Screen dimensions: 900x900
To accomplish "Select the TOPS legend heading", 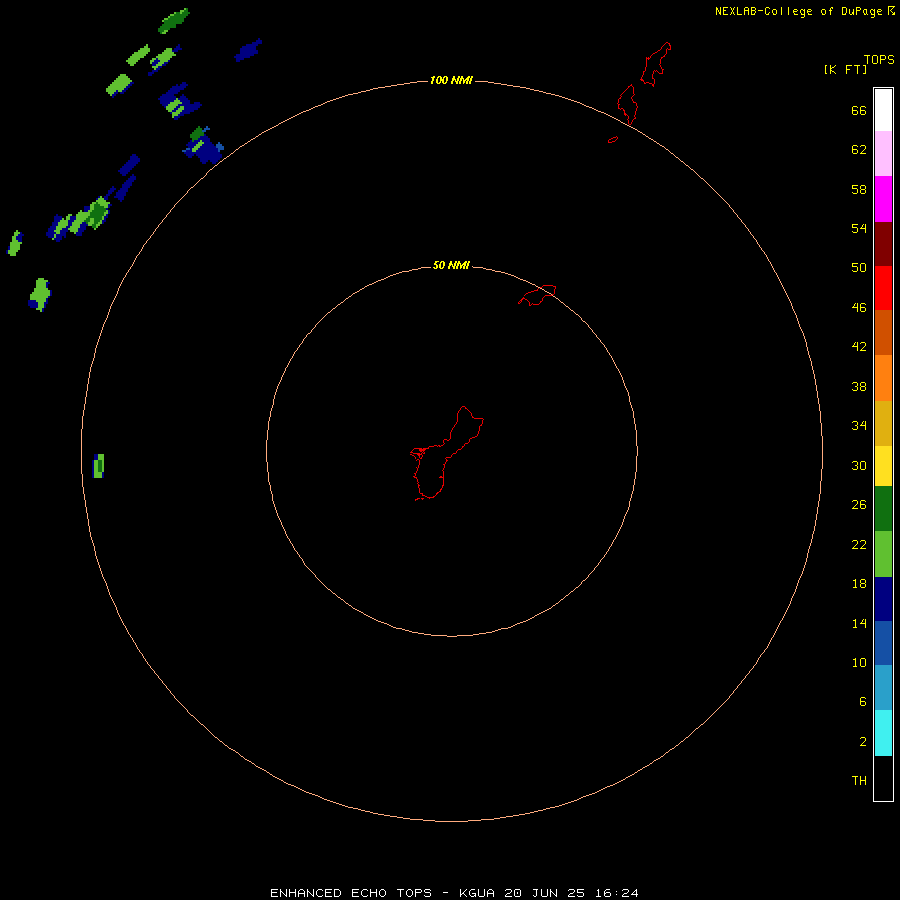I will click(x=879, y=59).
